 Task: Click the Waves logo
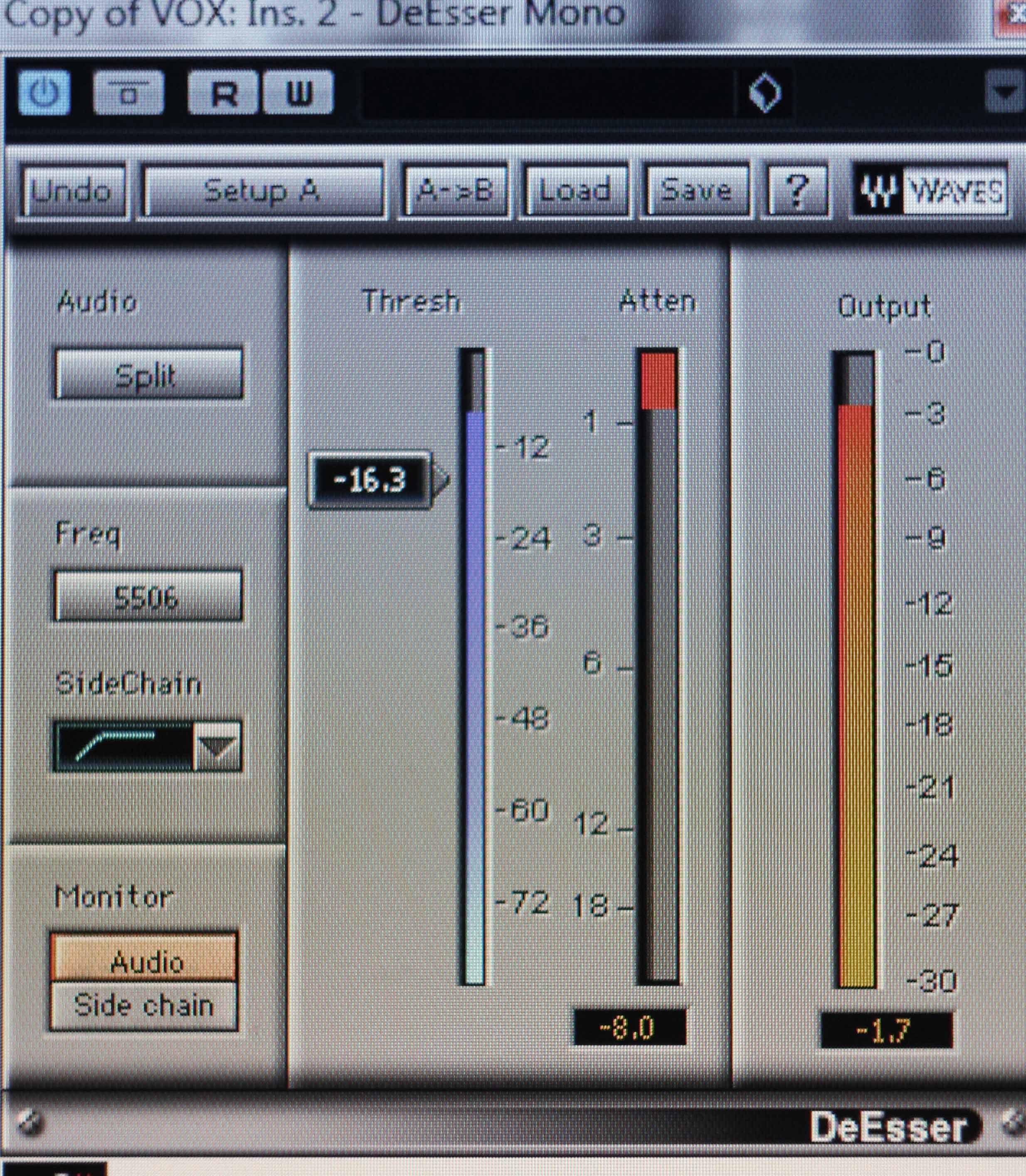931,191
